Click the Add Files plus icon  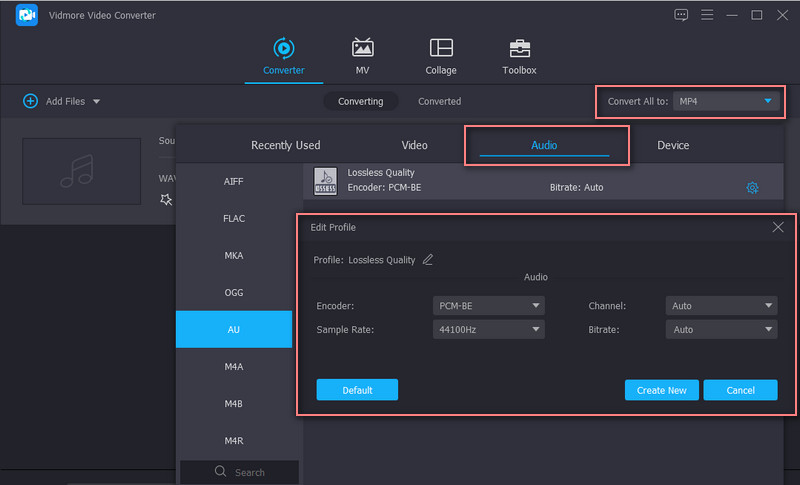30,101
